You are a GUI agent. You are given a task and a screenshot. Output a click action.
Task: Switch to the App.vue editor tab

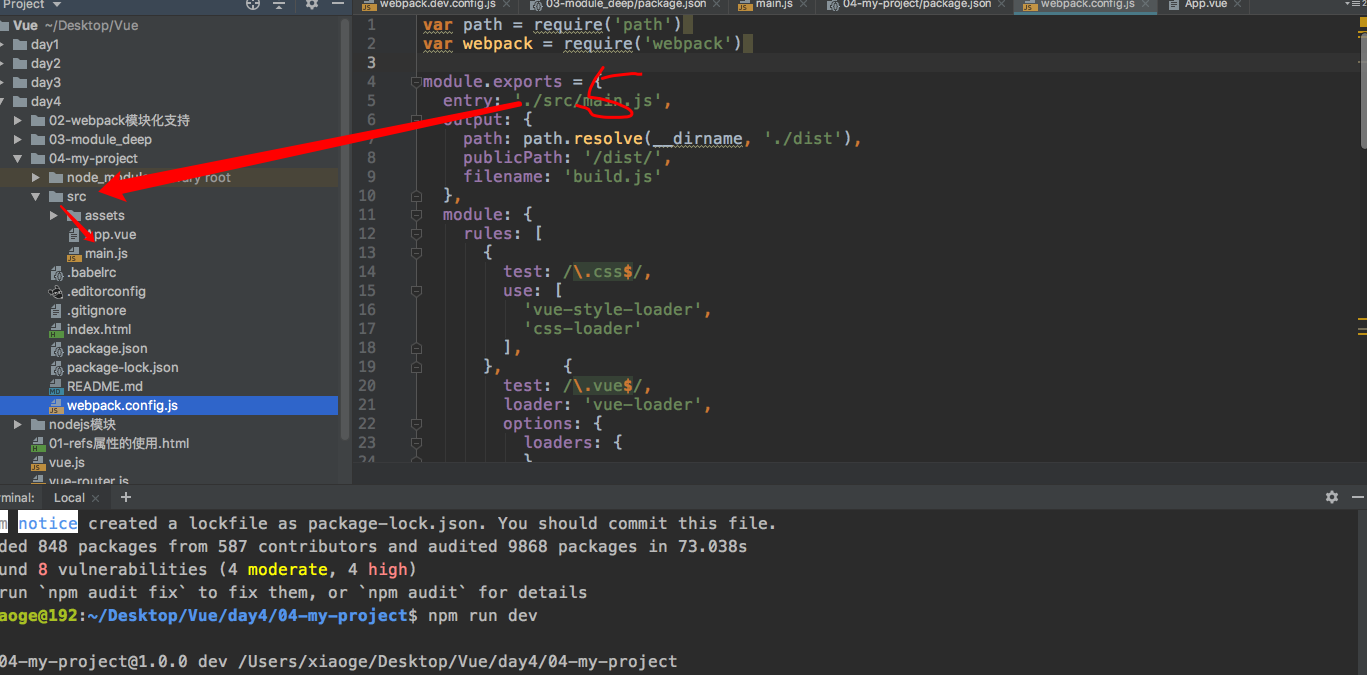point(1205,4)
